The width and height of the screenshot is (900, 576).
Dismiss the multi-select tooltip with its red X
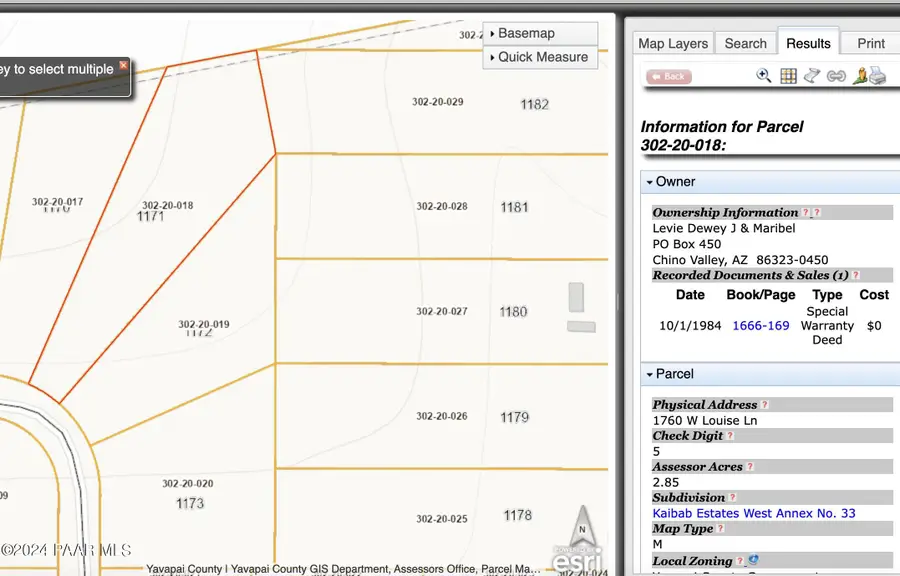click(124, 64)
